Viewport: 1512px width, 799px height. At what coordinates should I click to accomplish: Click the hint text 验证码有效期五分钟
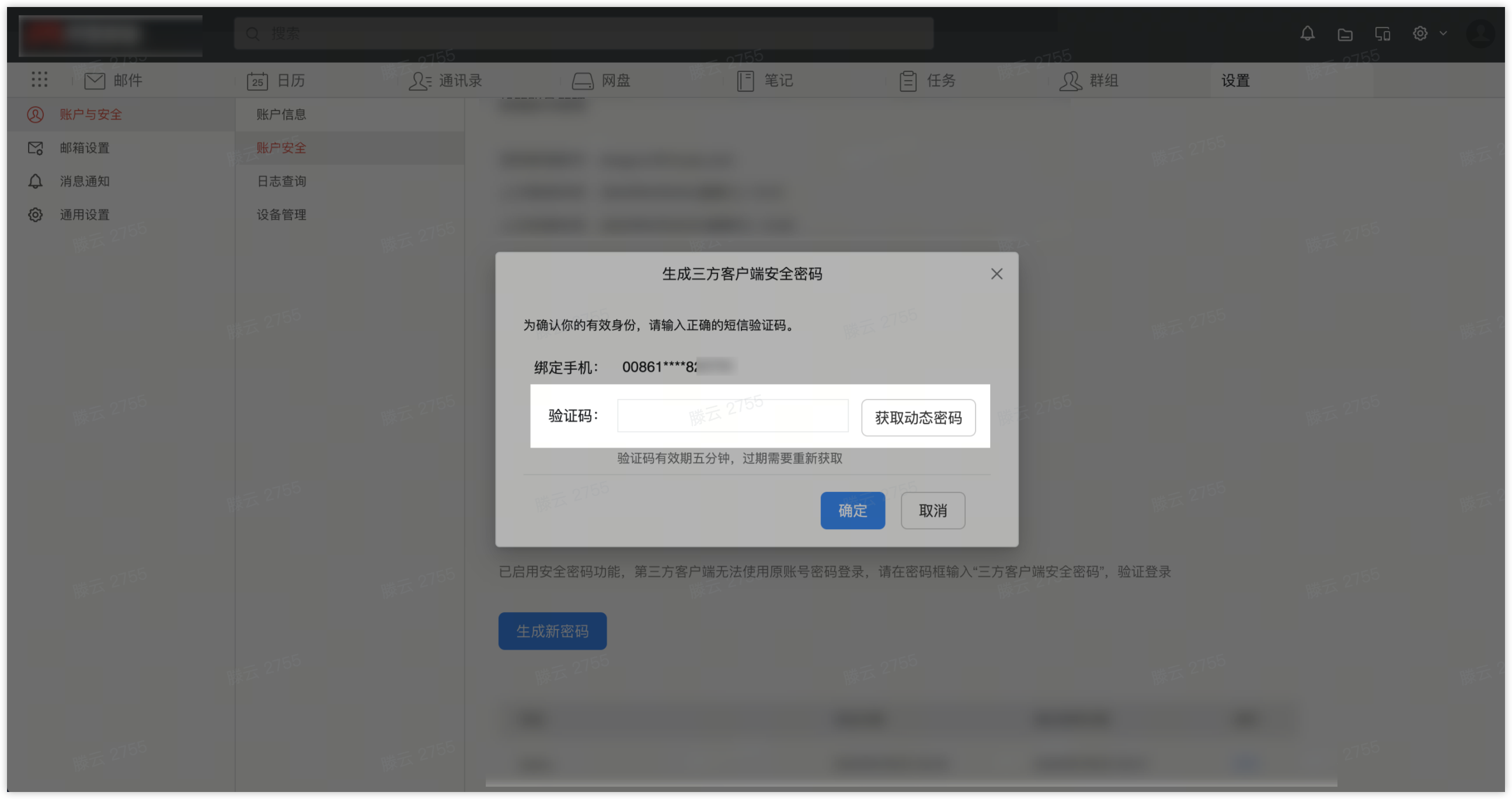point(730,458)
